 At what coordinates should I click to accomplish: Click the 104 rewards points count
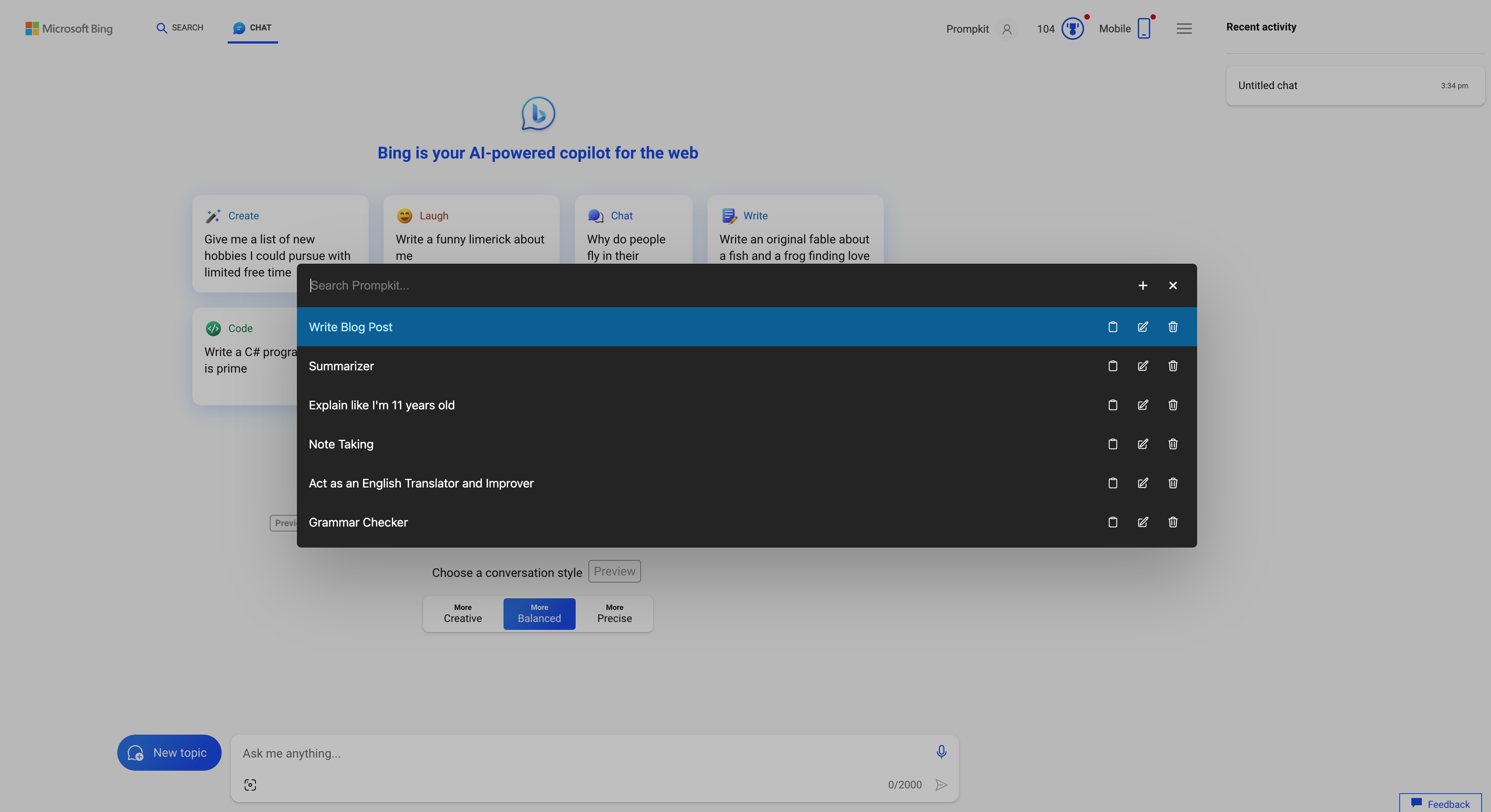tap(1045, 29)
